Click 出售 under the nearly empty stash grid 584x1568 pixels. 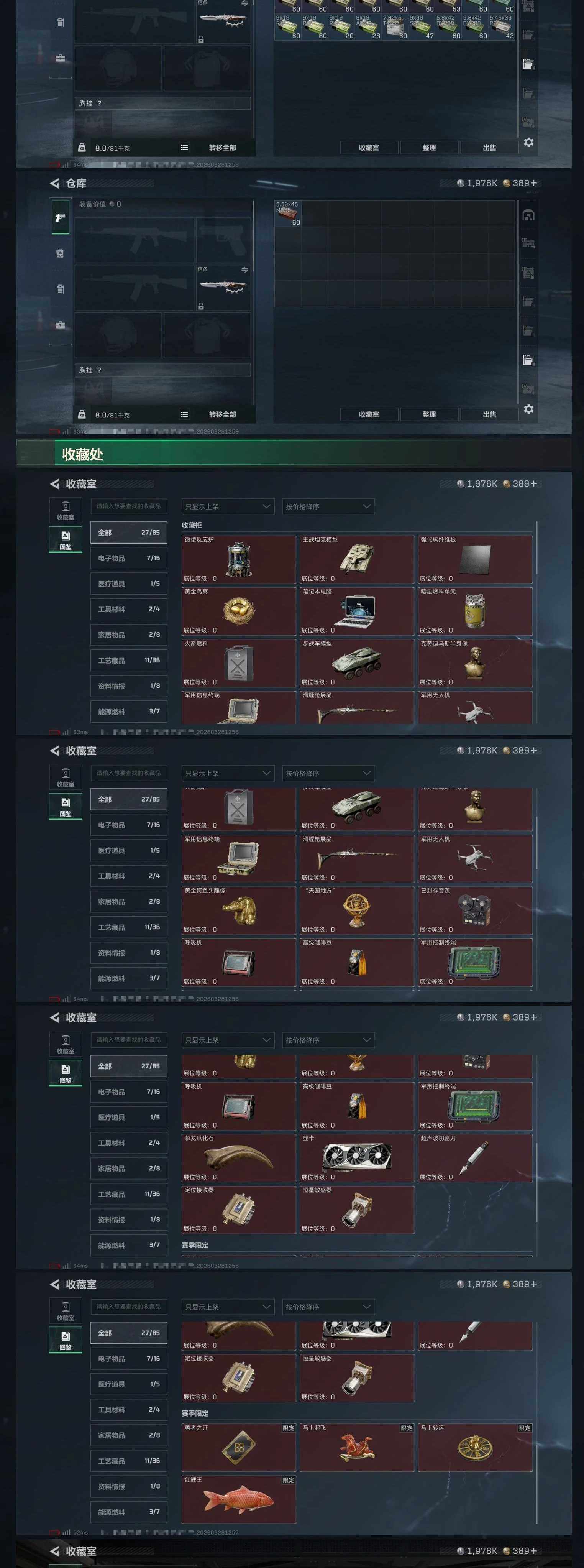[489, 414]
